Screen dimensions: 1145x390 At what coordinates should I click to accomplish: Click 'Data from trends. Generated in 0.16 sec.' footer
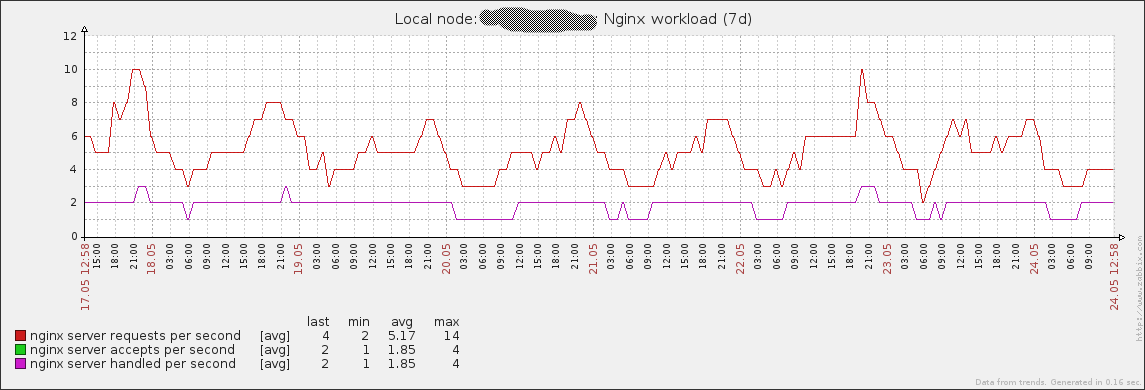click(1057, 382)
